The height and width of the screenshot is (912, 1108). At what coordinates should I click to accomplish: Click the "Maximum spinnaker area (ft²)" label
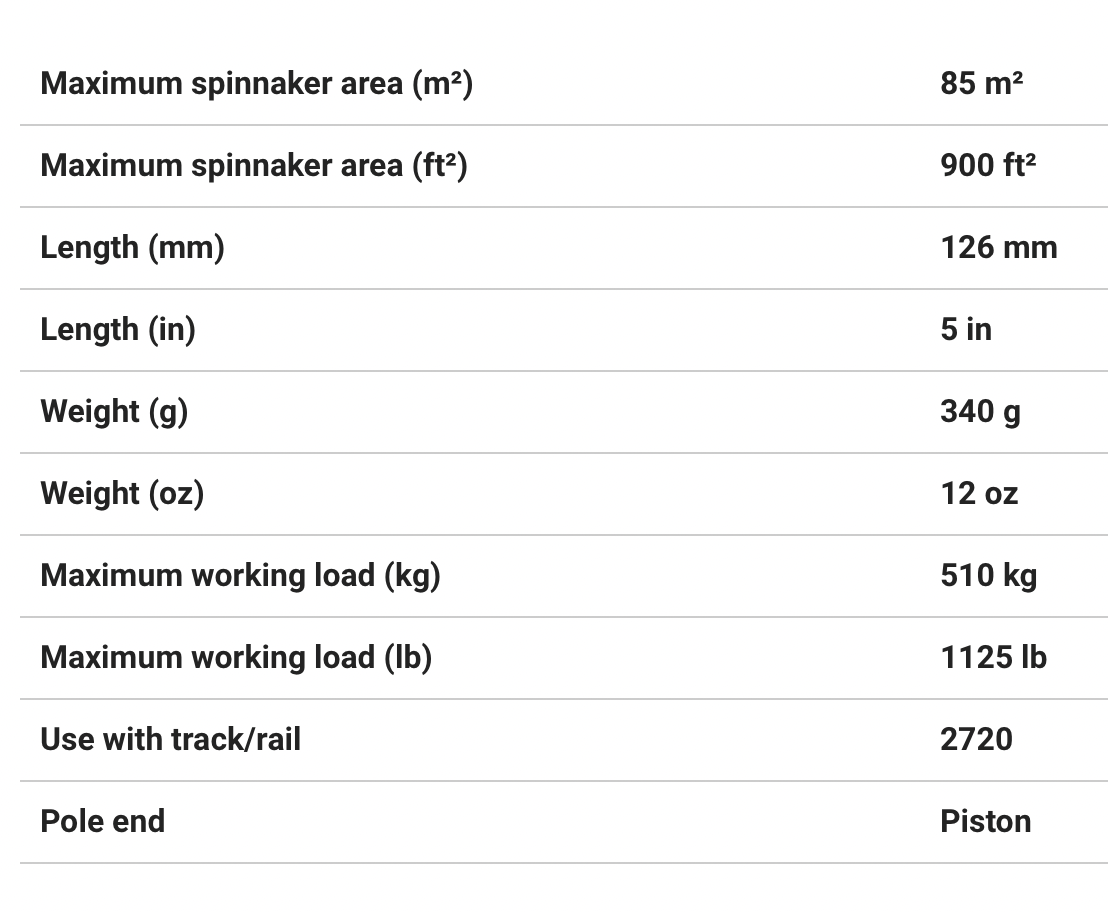(253, 165)
